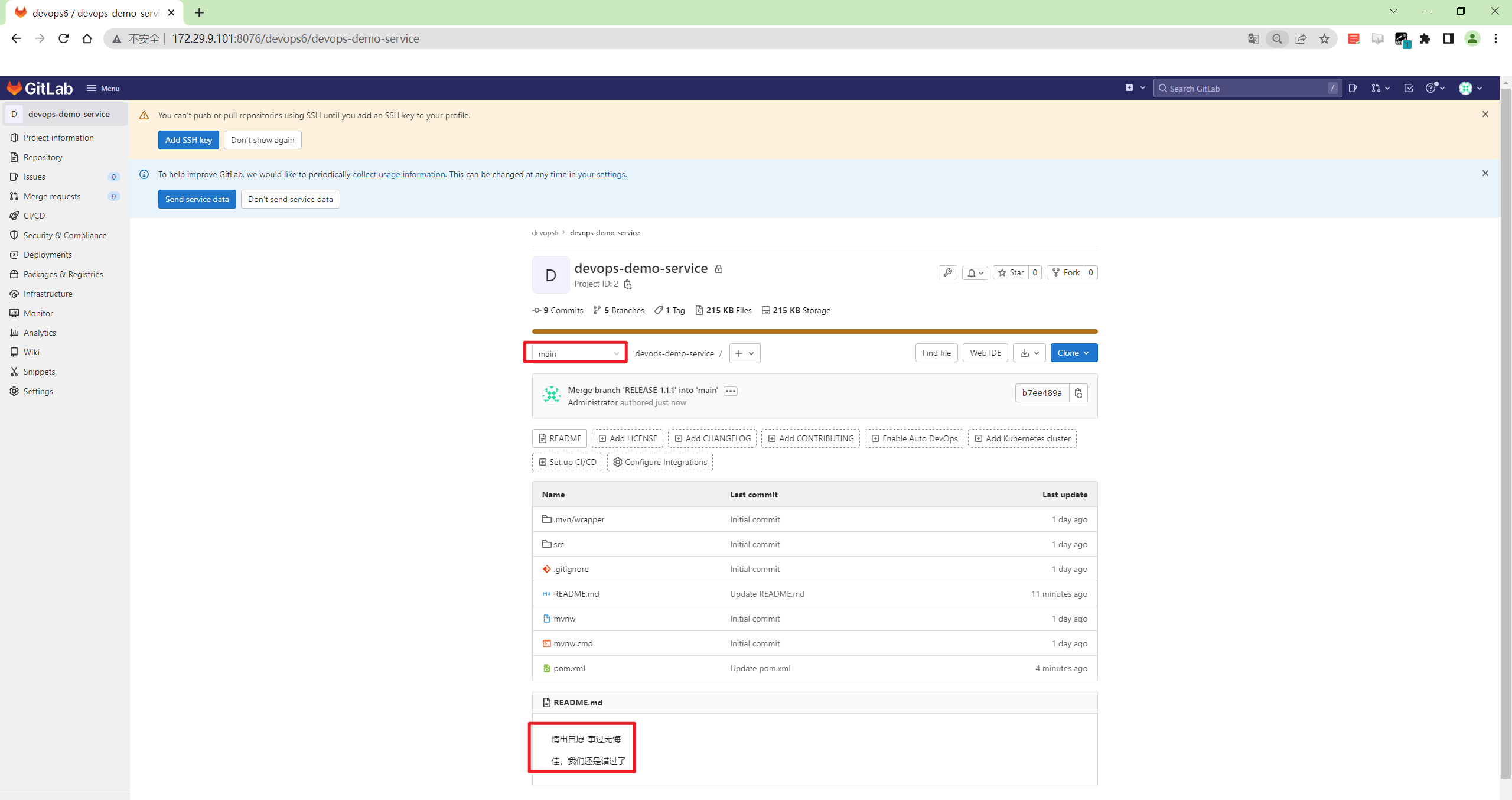Open the CI/CD sidebar menu
The image size is (1512, 800).
[x=34, y=216]
